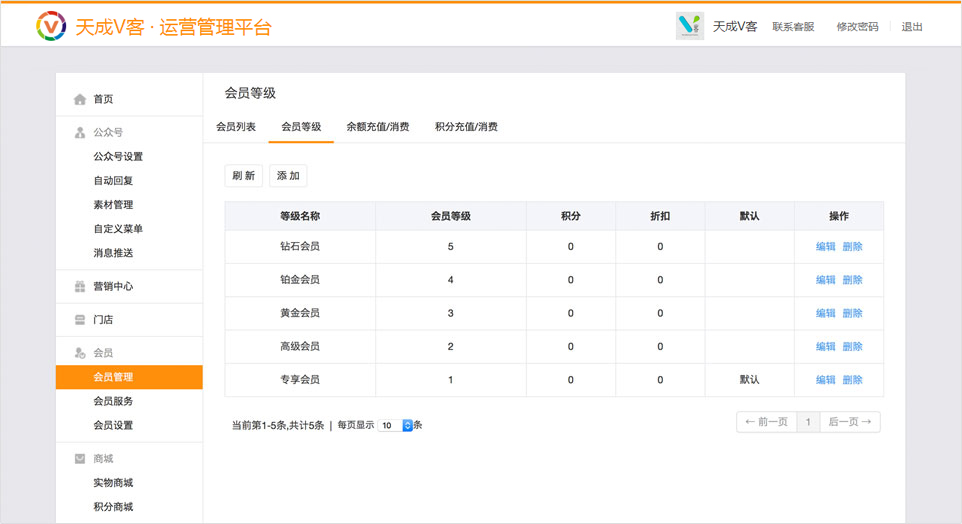962x524 pixels.
Task: Switch to the 会员列表 tab
Action: 236,127
